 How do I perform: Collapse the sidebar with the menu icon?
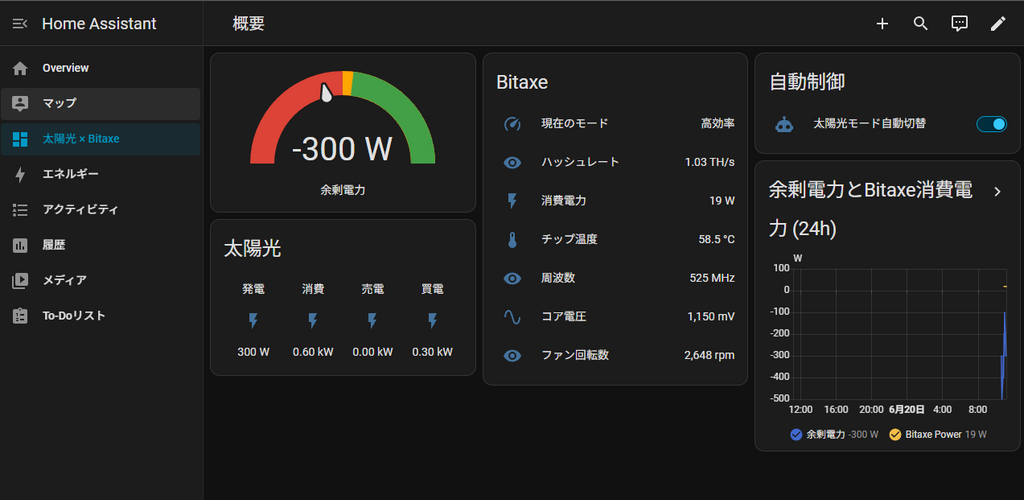coord(20,24)
